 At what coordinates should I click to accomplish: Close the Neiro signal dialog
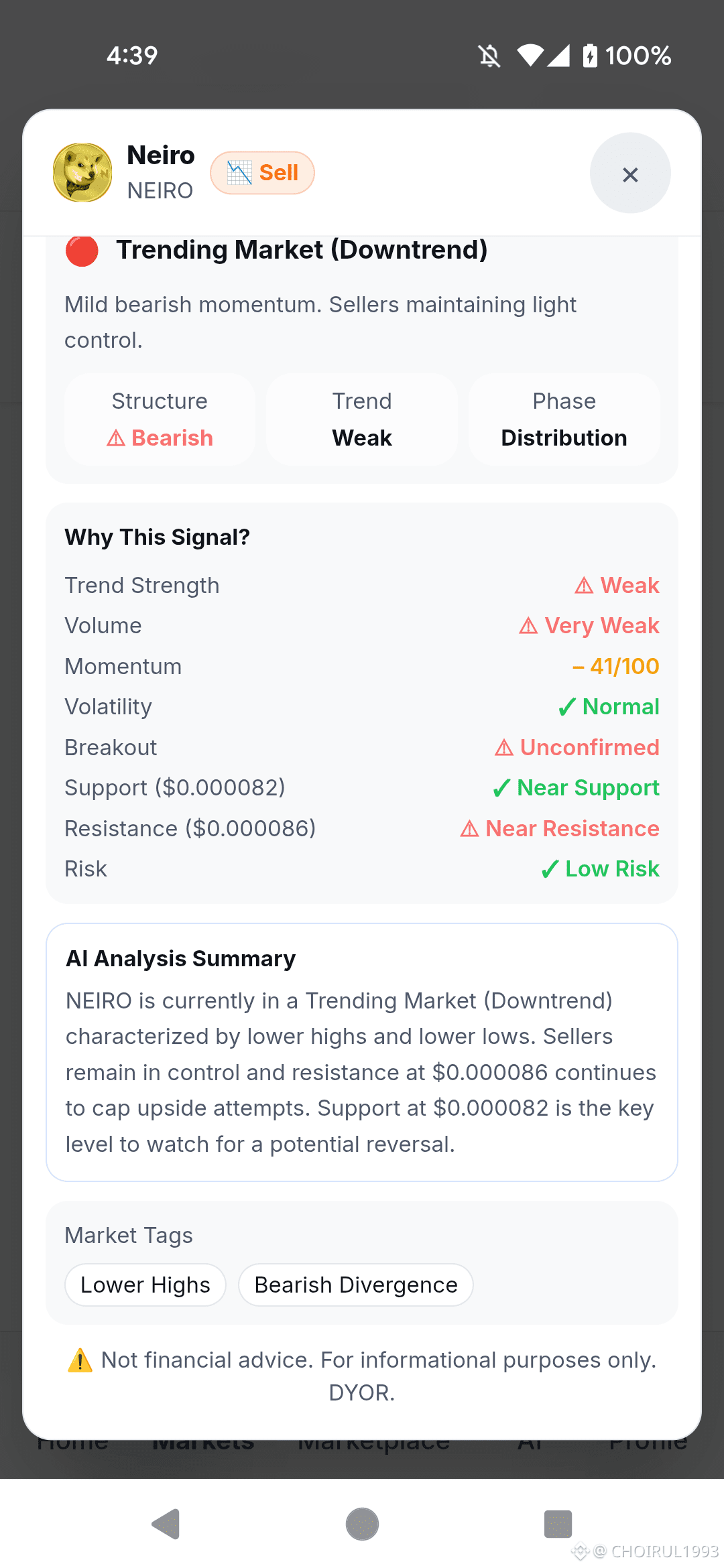(630, 173)
